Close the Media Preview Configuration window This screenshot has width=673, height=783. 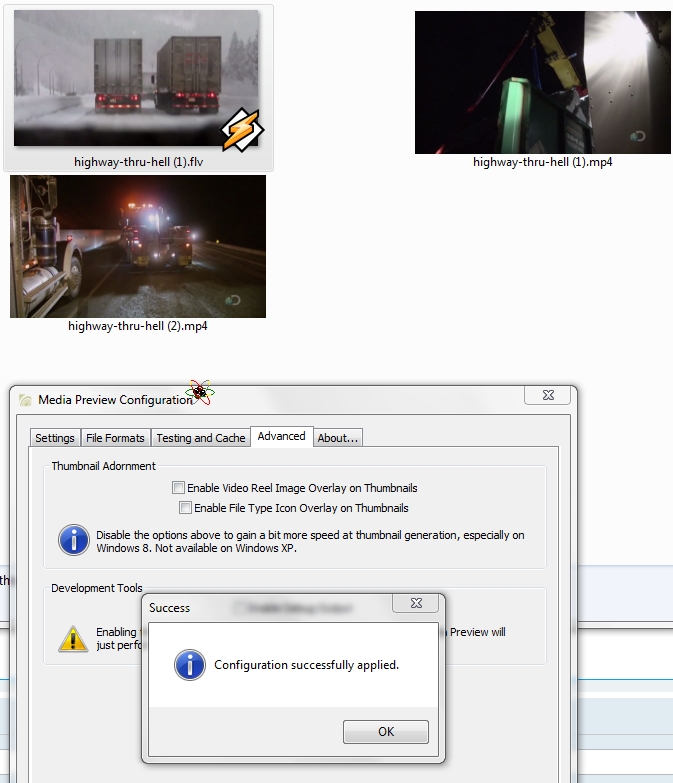(548, 397)
